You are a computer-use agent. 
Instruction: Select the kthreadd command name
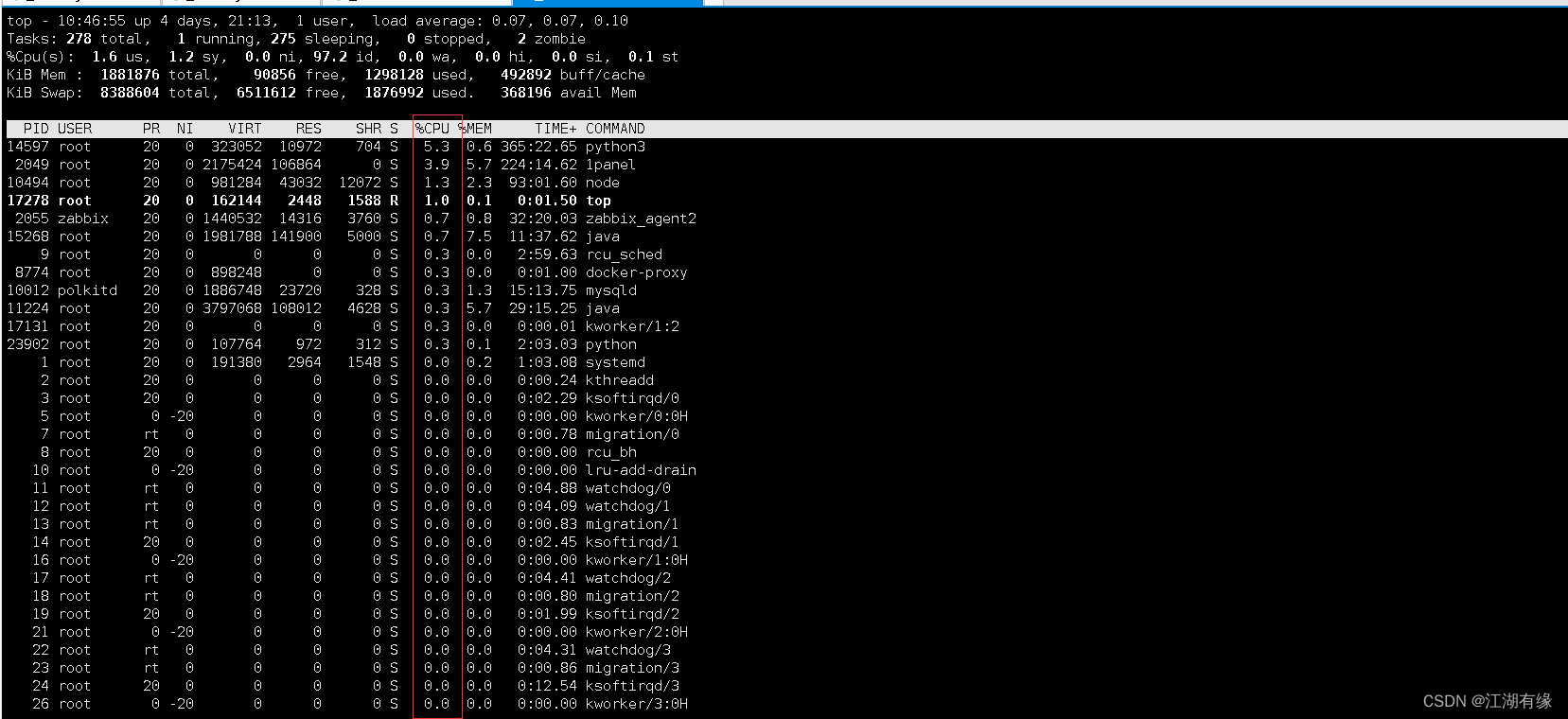coord(620,380)
